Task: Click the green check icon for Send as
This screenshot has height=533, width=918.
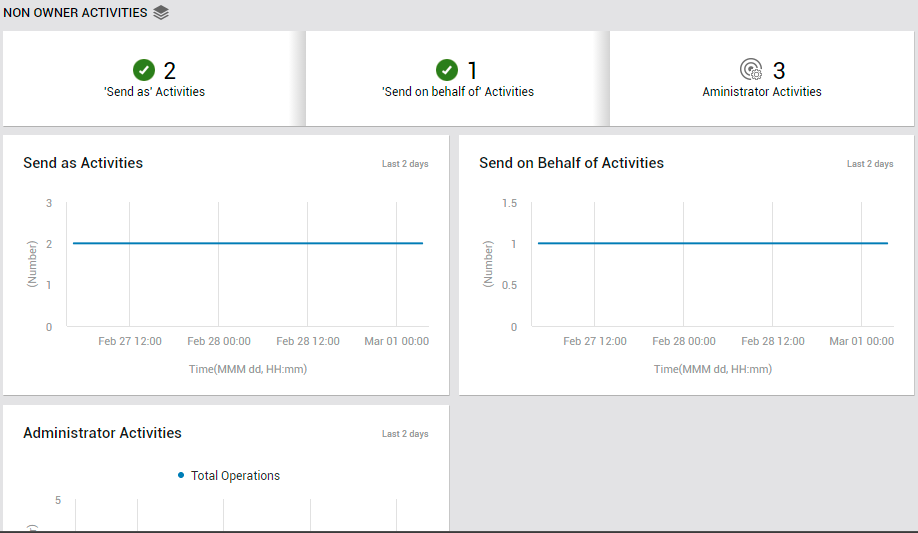Action: pyautogui.click(x=143, y=70)
